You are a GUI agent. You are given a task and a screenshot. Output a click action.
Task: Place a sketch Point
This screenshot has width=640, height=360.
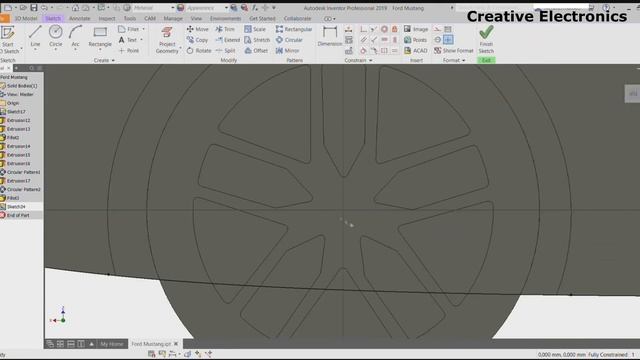(x=129, y=51)
